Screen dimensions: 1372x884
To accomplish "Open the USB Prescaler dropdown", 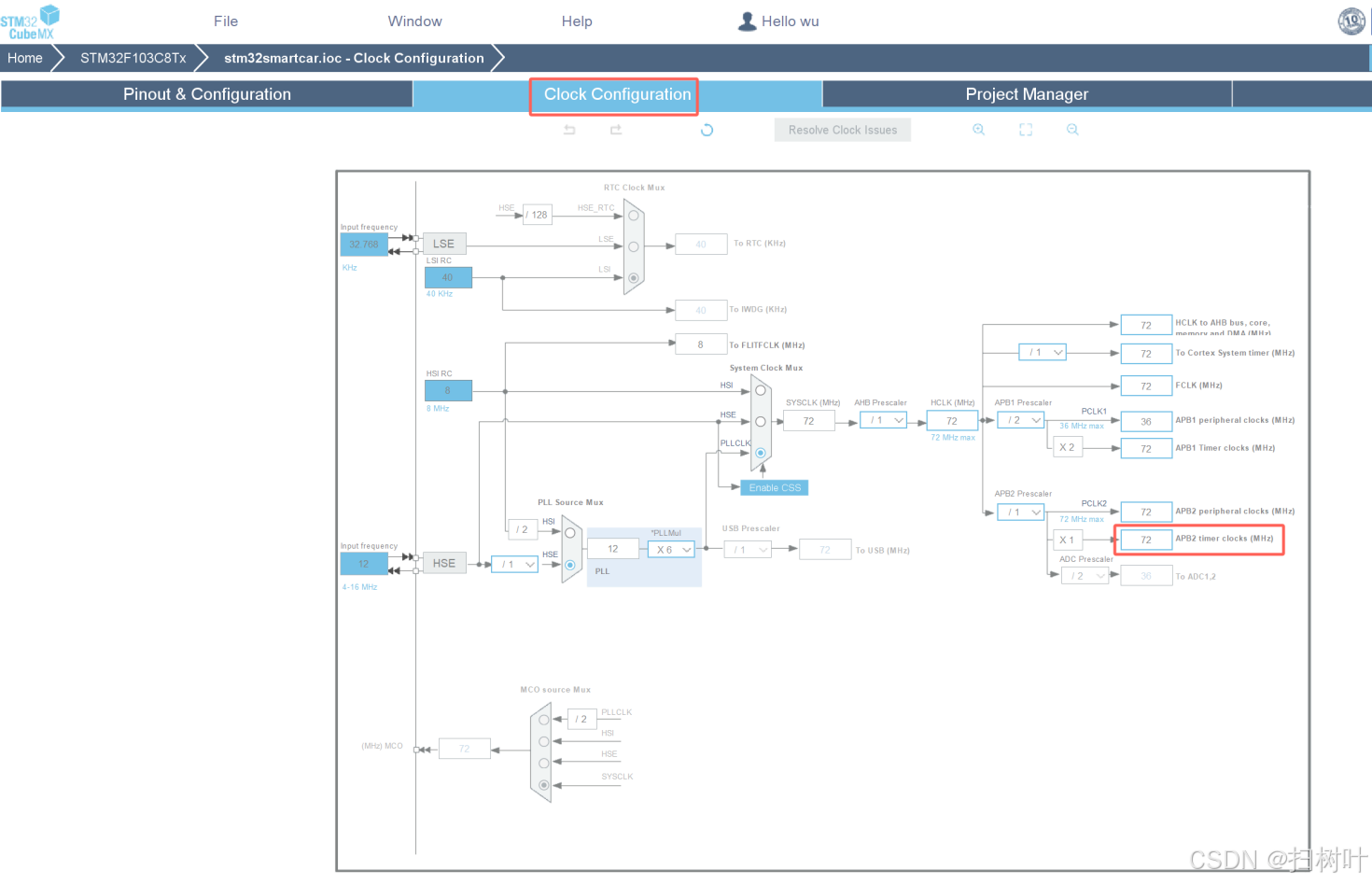I will 748,550.
